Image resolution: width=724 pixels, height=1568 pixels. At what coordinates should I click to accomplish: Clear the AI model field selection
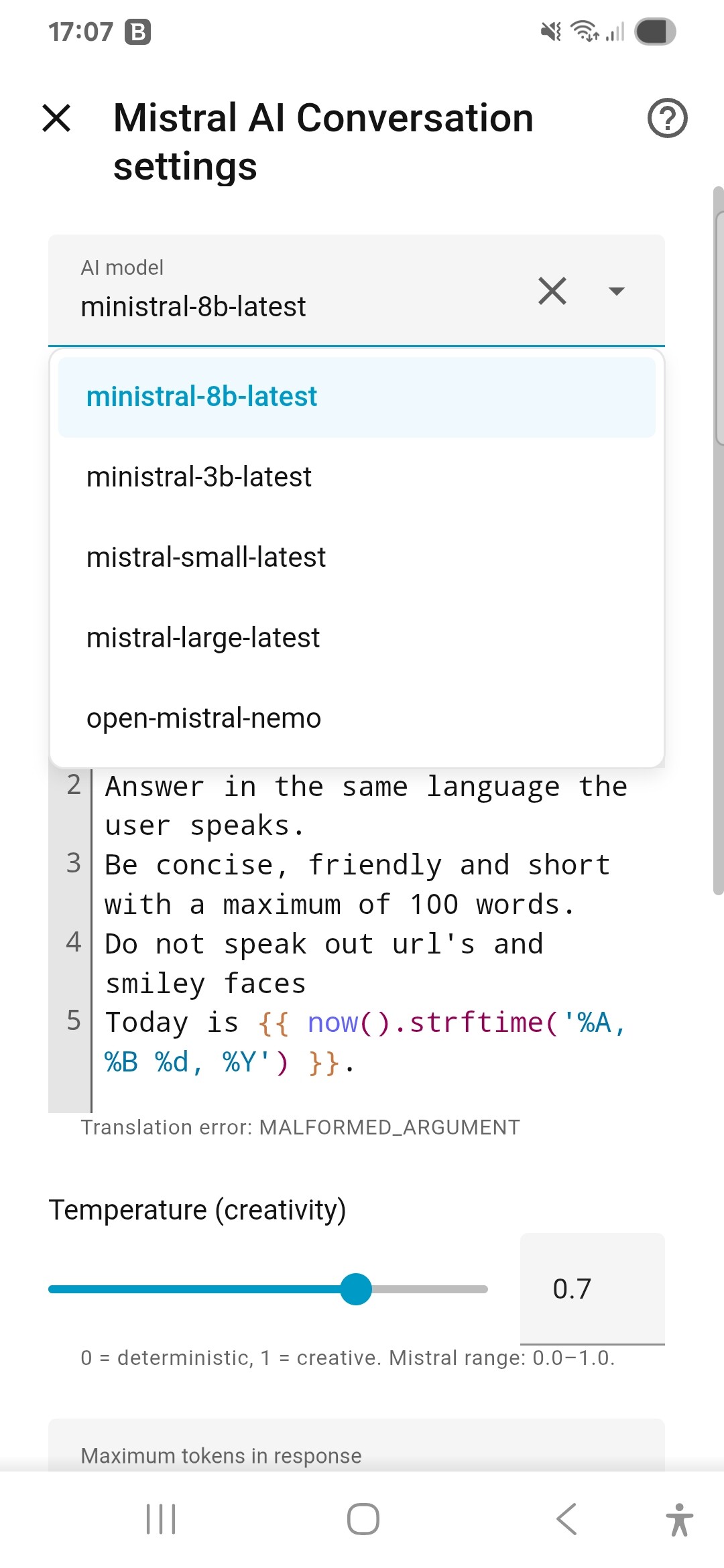[x=552, y=291]
